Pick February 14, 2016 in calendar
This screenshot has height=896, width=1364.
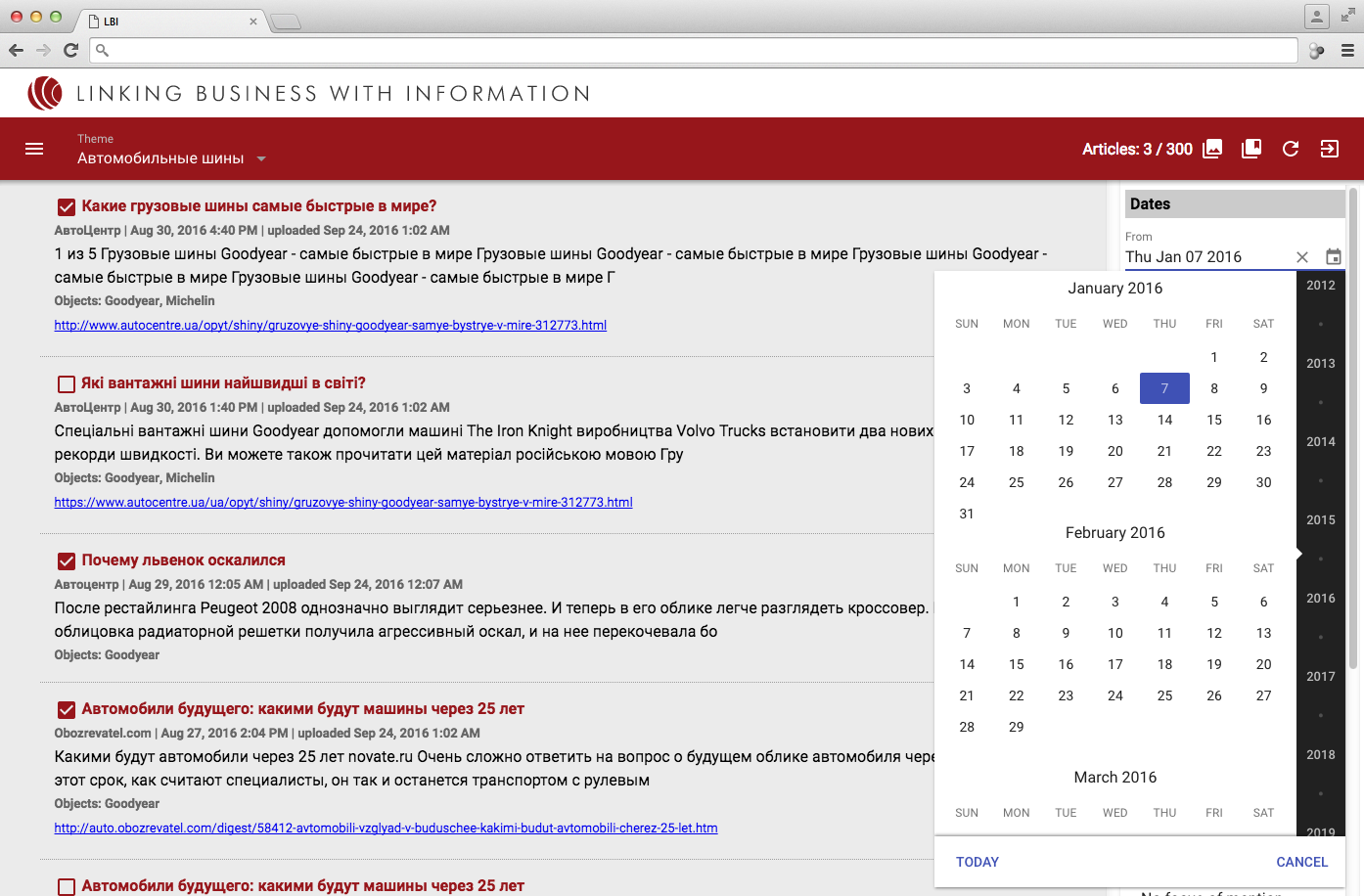967,664
